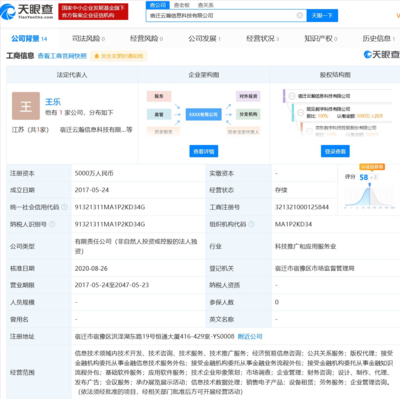400x399 pixels.
Task: Click the 分支机构 node in the structure diagram
Action: point(248,114)
